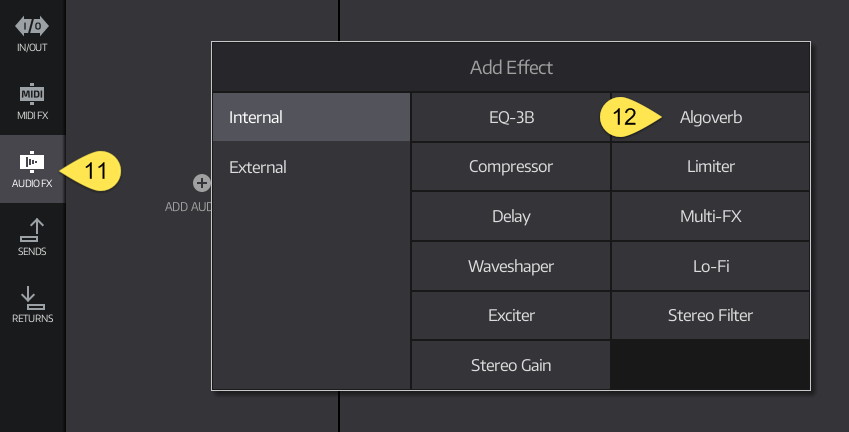849x432 pixels.
Task: Add the Exciter effect
Action: (511, 315)
